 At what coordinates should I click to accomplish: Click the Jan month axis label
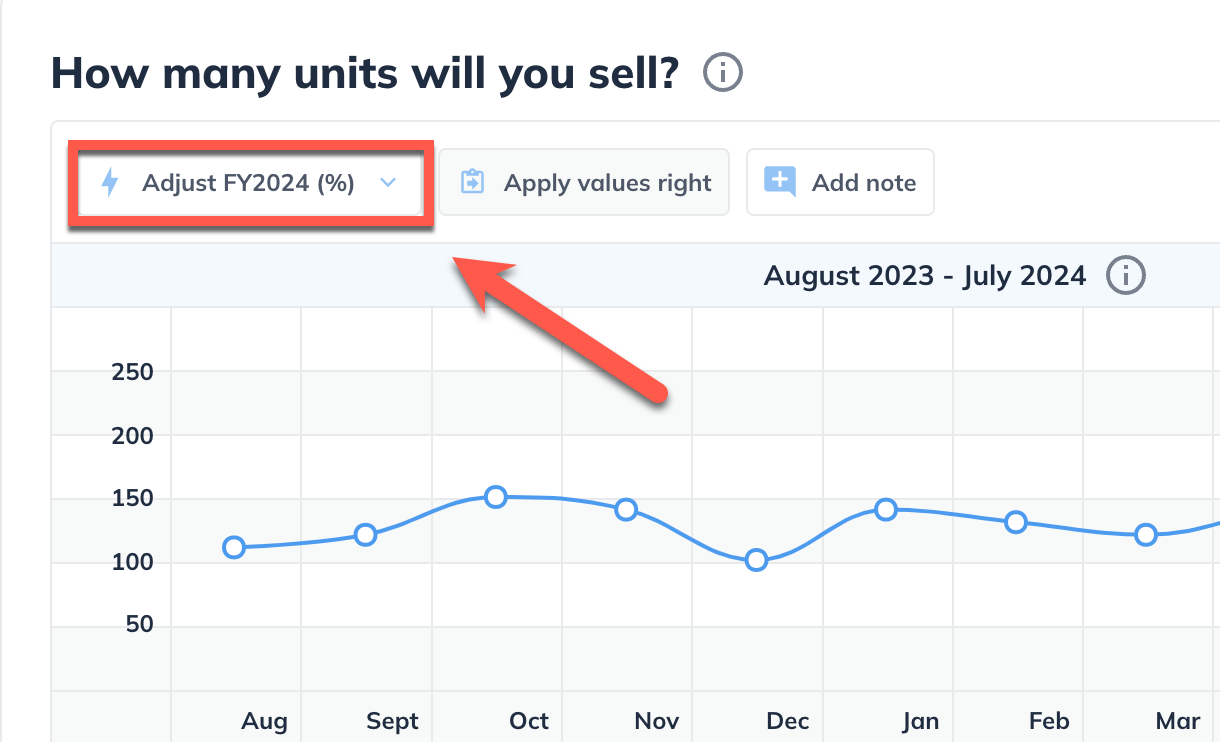click(x=920, y=721)
